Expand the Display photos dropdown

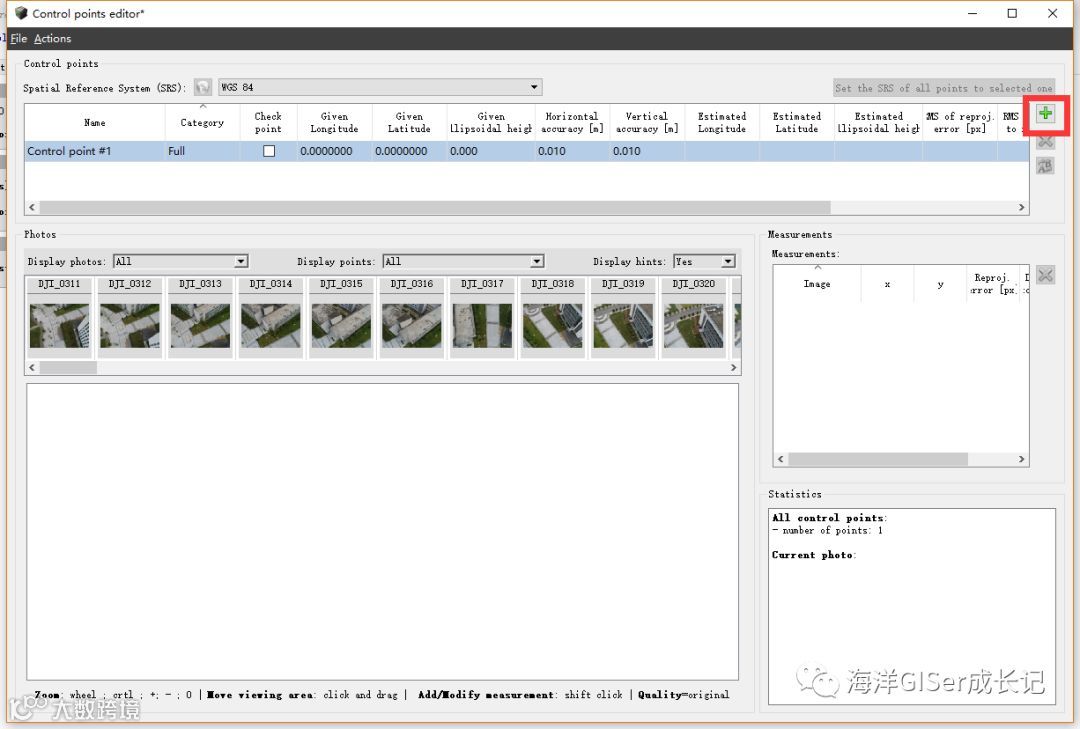click(180, 261)
